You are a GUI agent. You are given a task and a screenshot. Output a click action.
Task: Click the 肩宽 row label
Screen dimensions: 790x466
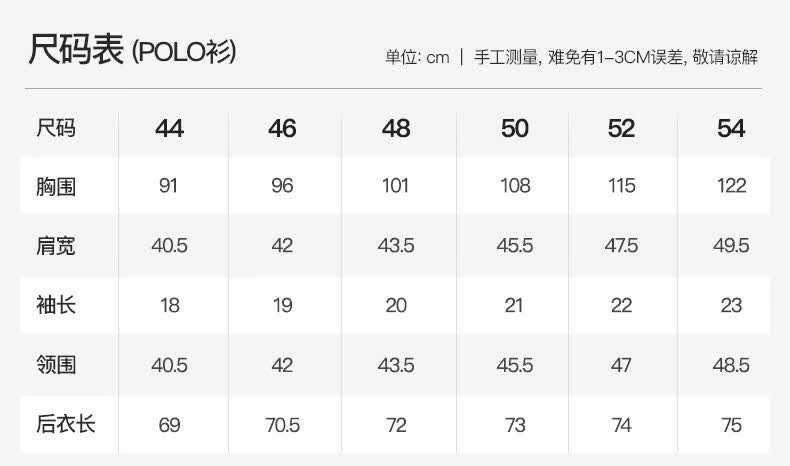[56, 246]
